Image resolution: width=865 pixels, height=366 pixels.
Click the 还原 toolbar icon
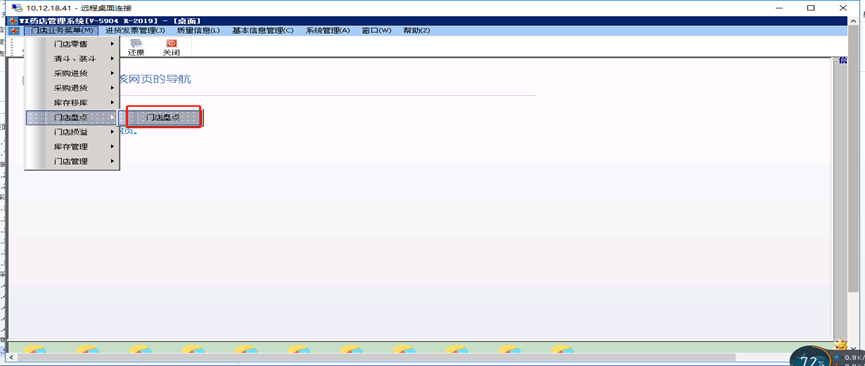pyautogui.click(x=136, y=47)
